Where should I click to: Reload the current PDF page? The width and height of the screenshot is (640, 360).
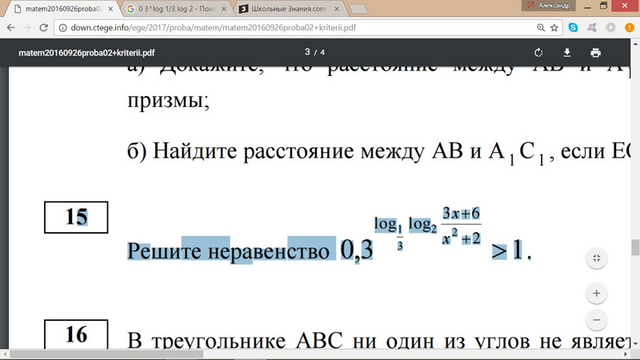click(x=43, y=28)
